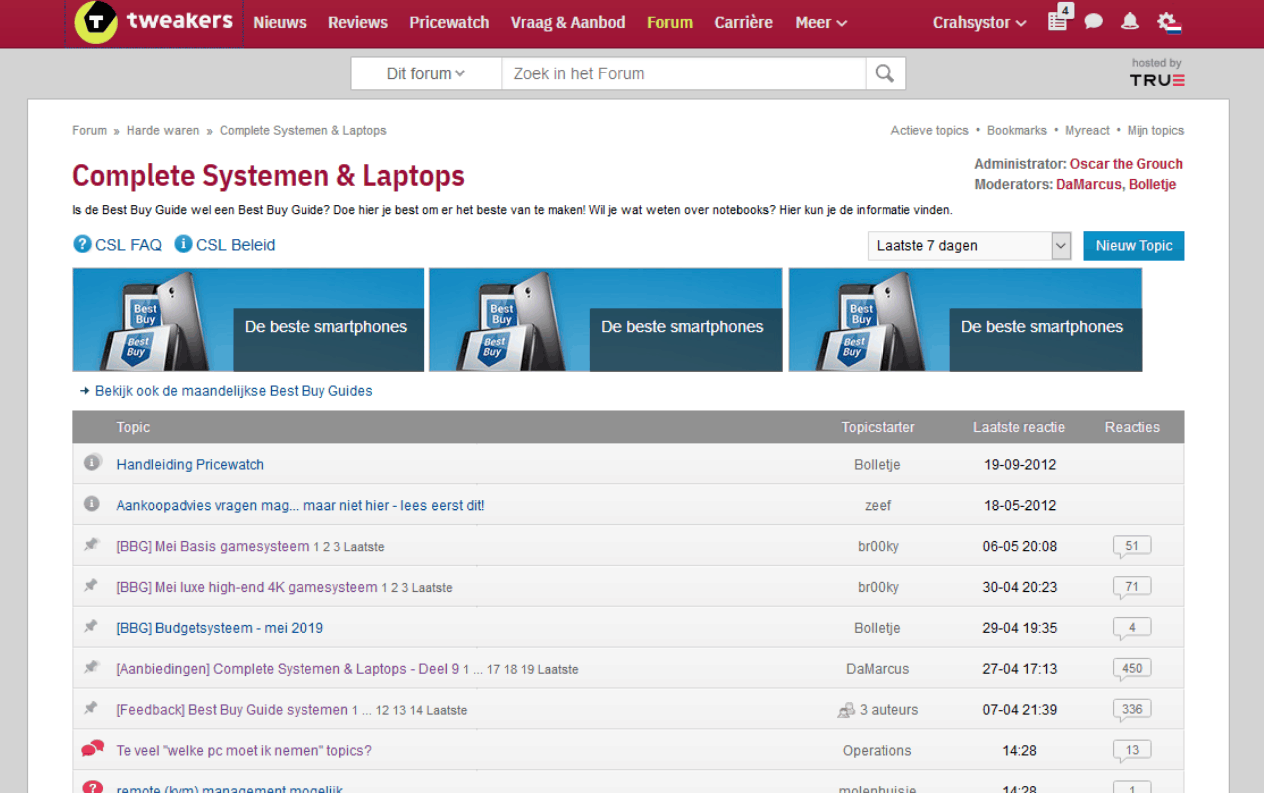Open the middle 'De beste smartphones' banner

[606, 320]
